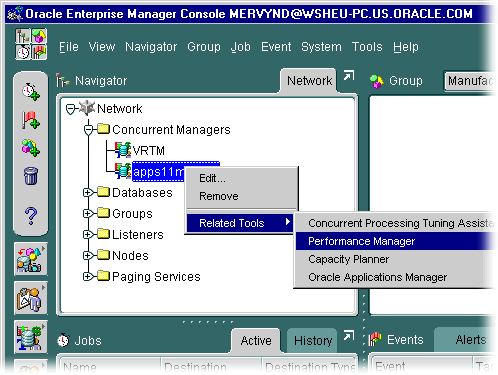Collapse the Network root node
This screenshot has height=375, width=498.
pyautogui.click(x=70, y=109)
